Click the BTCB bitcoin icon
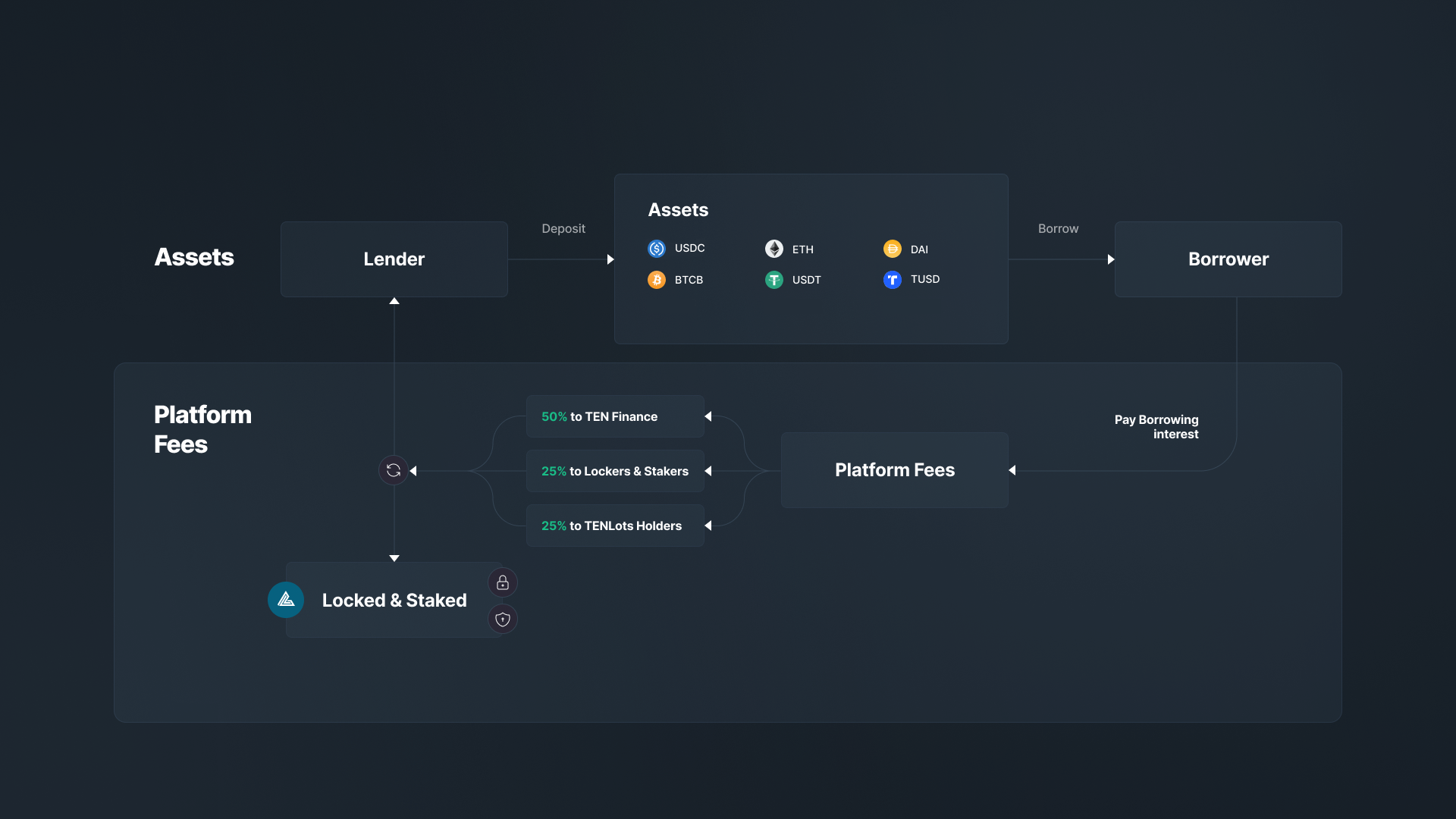The height and width of the screenshot is (819, 1456). tap(657, 280)
